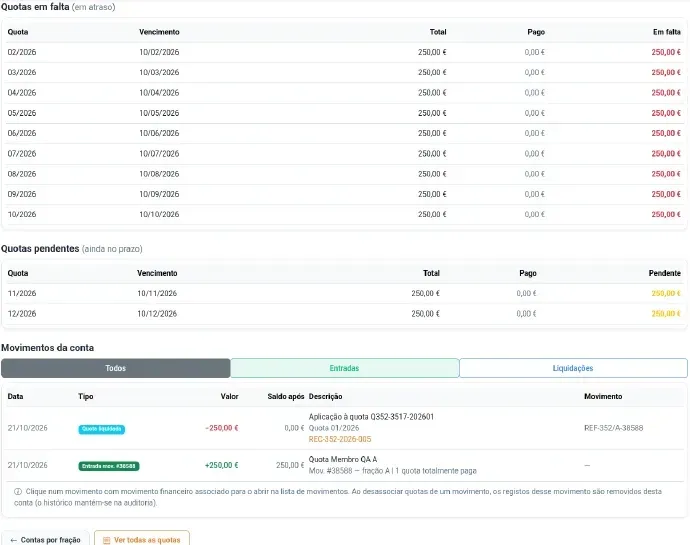The height and width of the screenshot is (545, 690).
Task: Click the info icon in the movements note
Action: 18,491
